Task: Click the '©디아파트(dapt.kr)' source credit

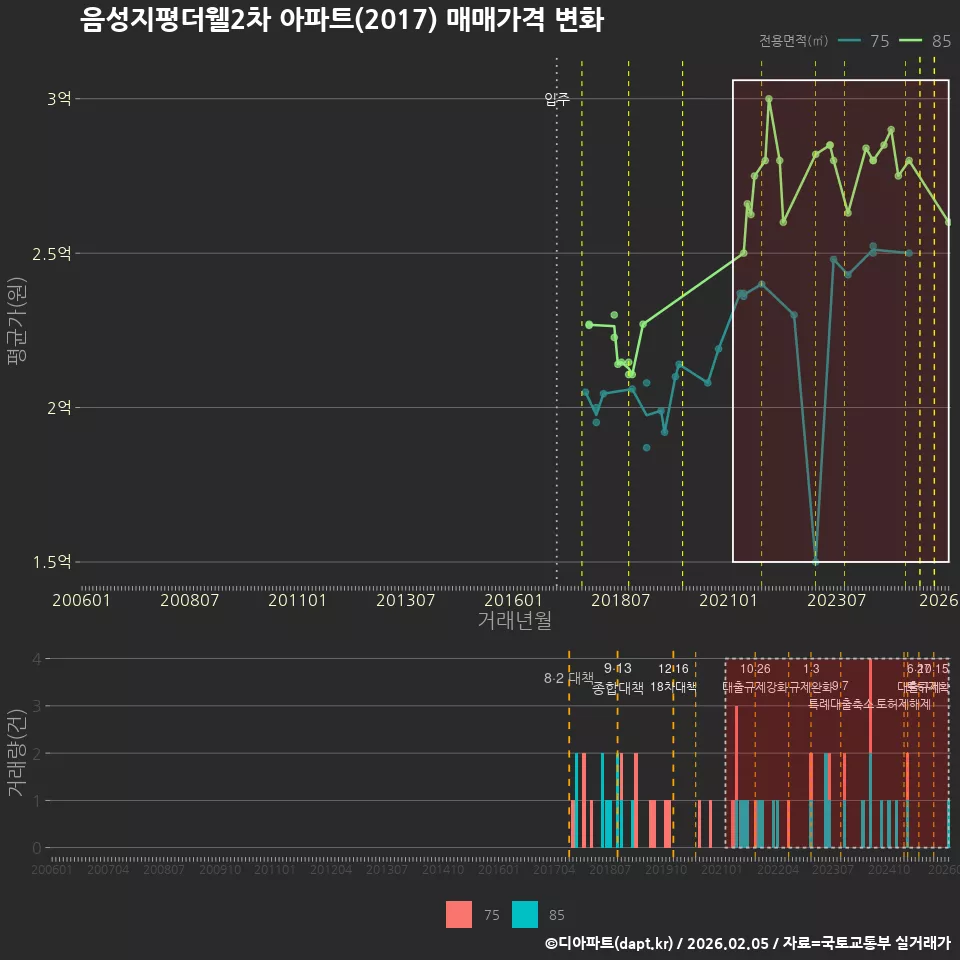Action: [x=609, y=943]
